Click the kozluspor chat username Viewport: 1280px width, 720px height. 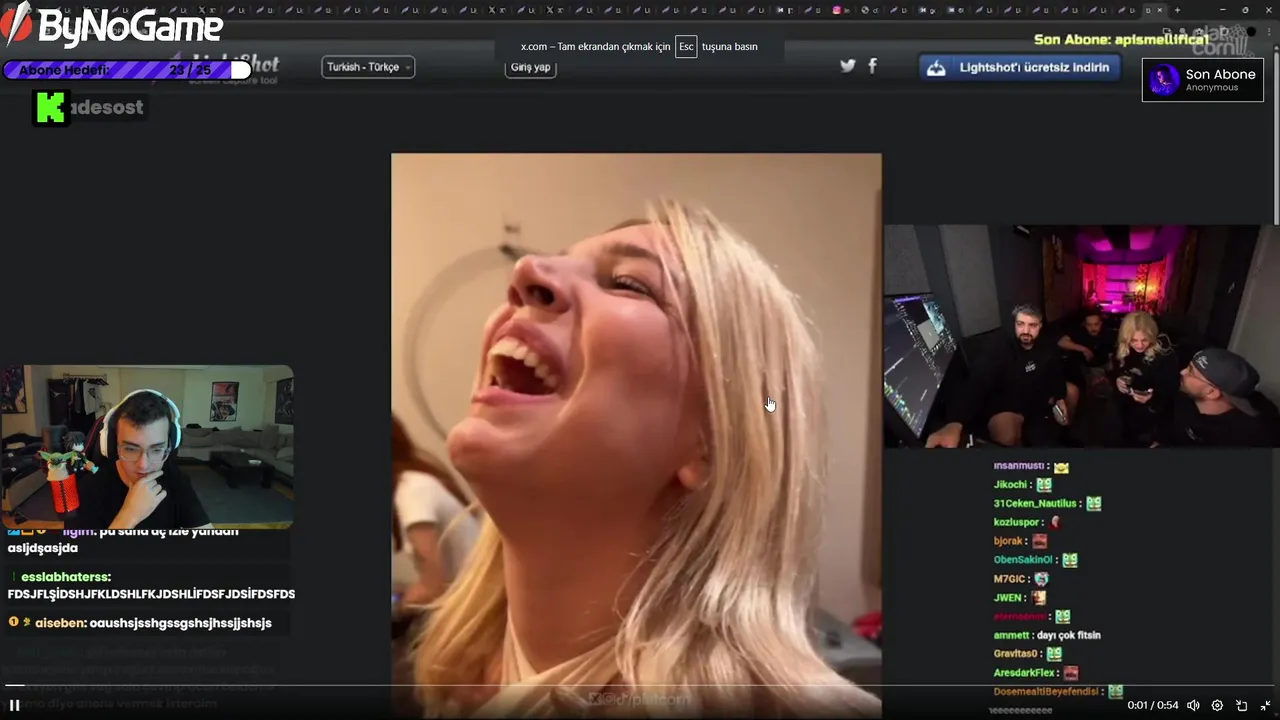pos(1017,522)
